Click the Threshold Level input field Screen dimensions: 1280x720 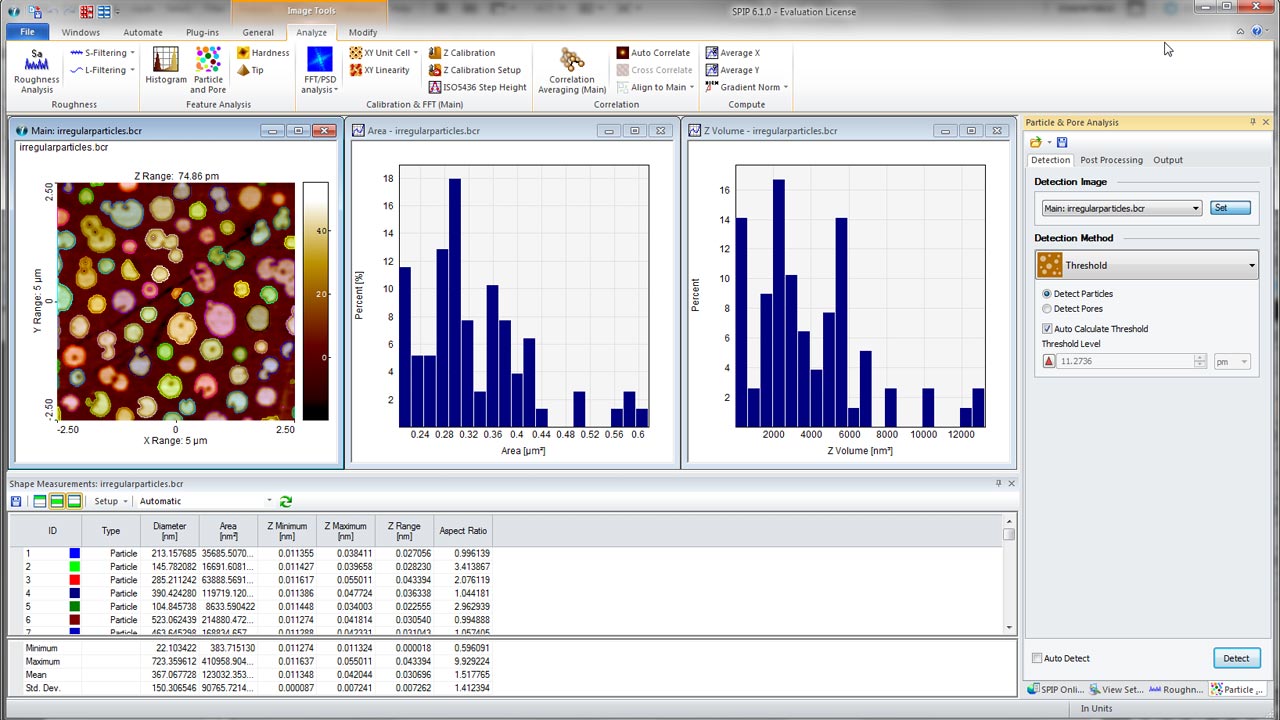click(x=1126, y=362)
